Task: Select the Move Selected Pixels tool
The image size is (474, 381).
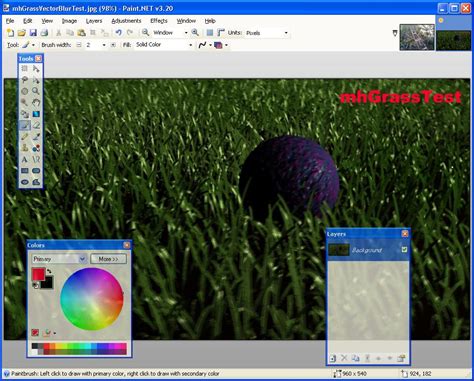Action: 36,69
